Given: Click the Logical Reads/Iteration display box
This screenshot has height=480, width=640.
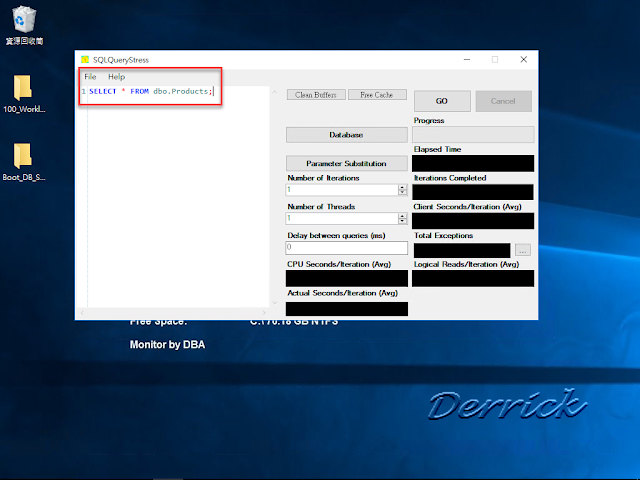Looking at the screenshot, I should pyautogui.click(x=473, y=278).
